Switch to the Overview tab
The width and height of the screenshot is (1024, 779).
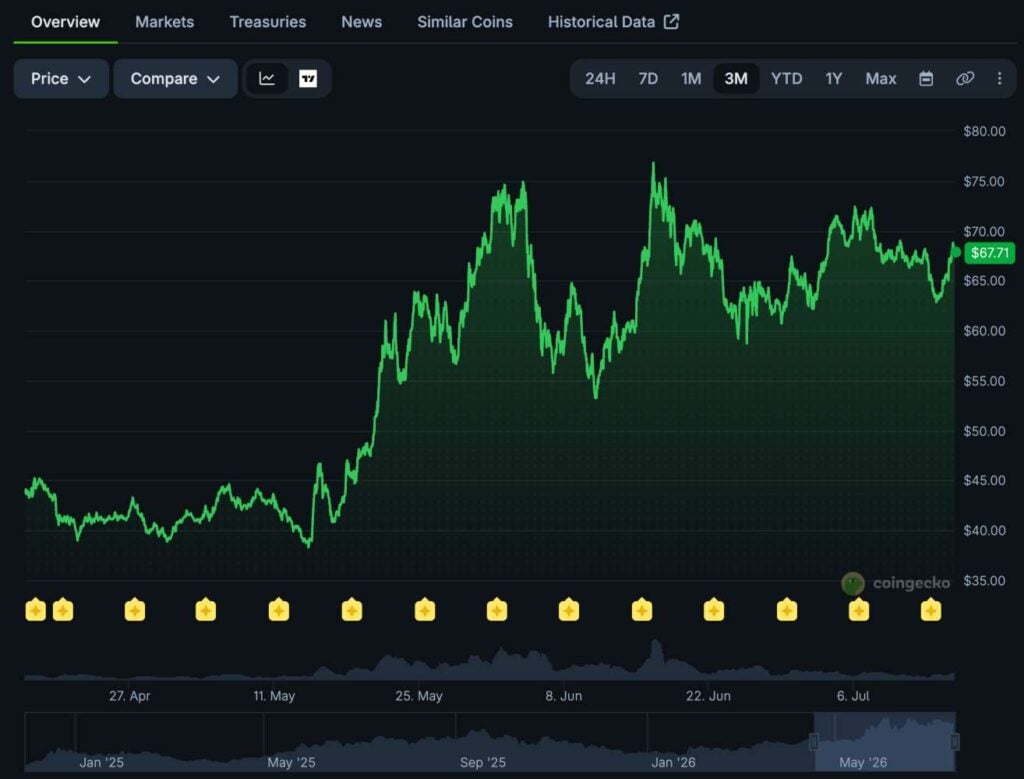pos(65,22)
